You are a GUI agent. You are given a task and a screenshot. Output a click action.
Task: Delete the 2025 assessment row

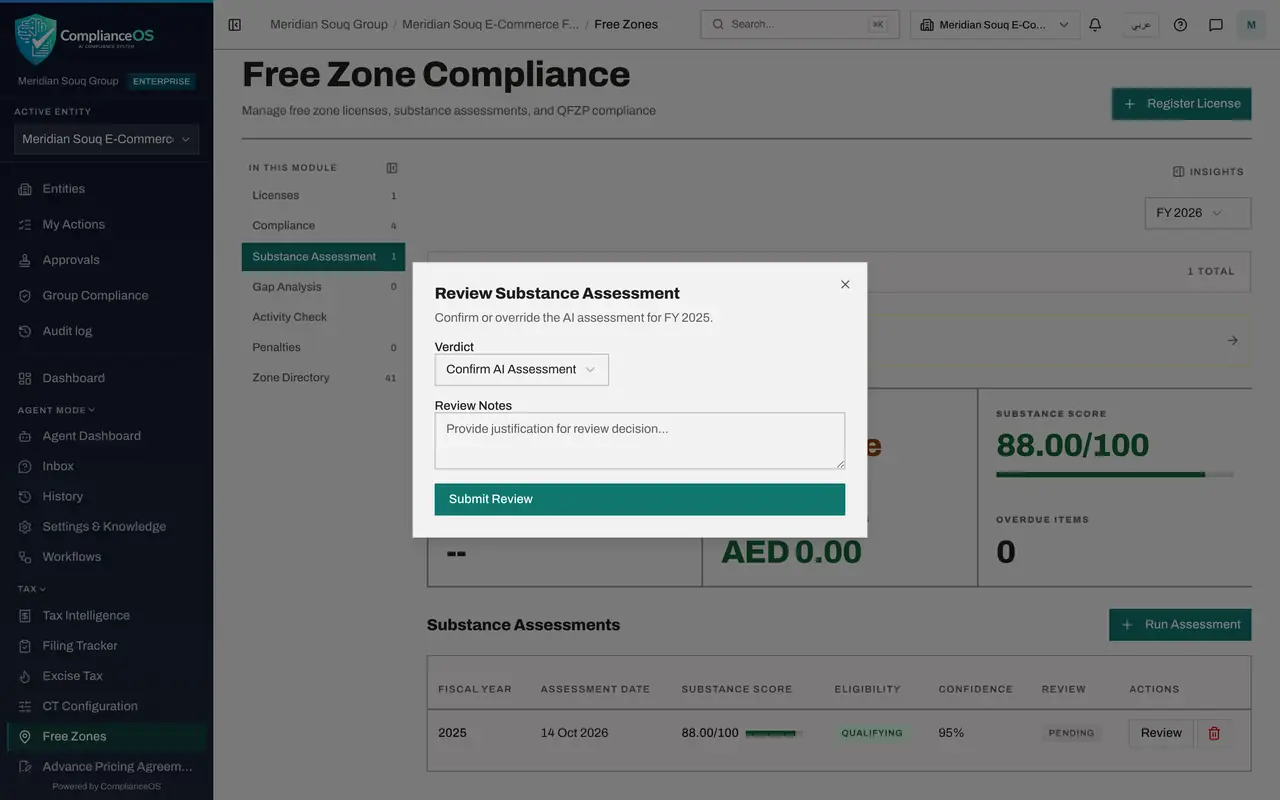(1214, 733)
